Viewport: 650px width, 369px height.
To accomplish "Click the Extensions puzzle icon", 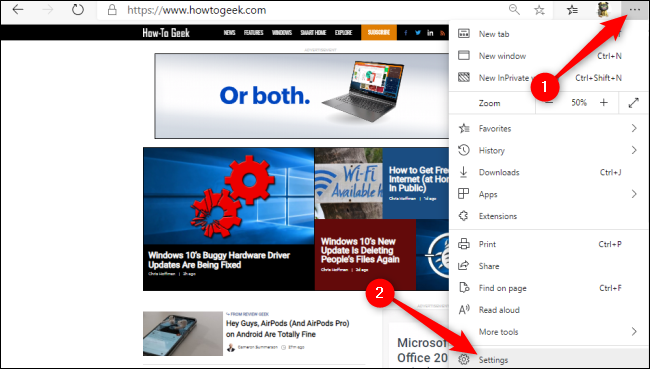I will (x=463, y=216).
